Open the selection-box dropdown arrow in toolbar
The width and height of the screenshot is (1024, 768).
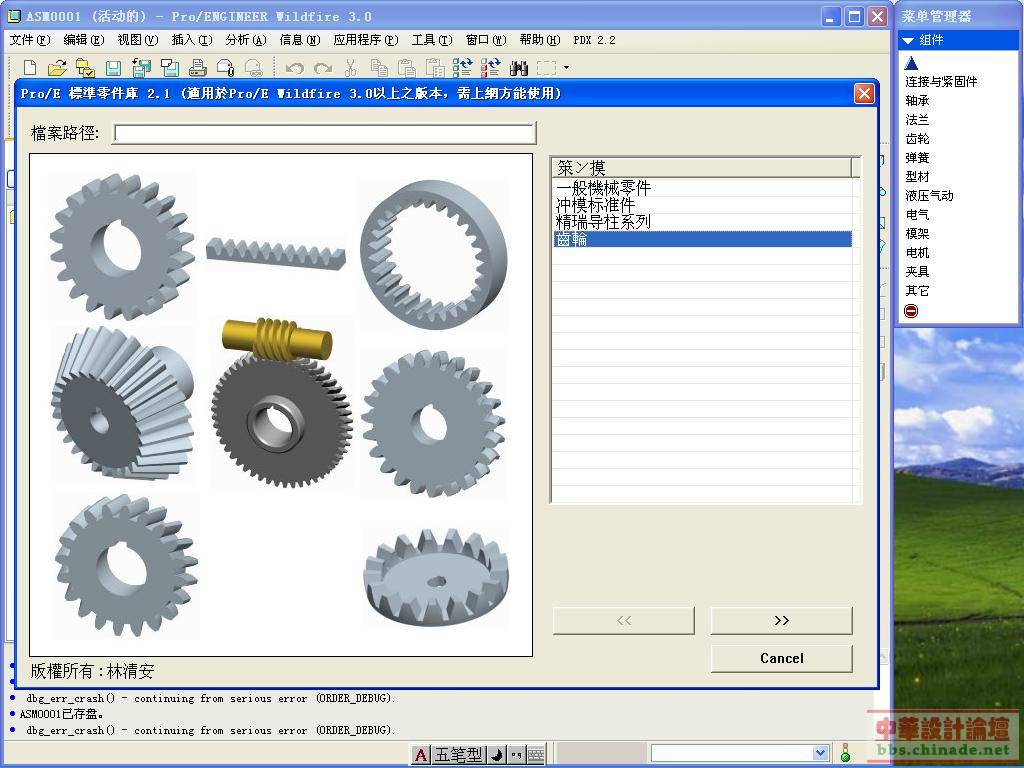tap(566, 67)
